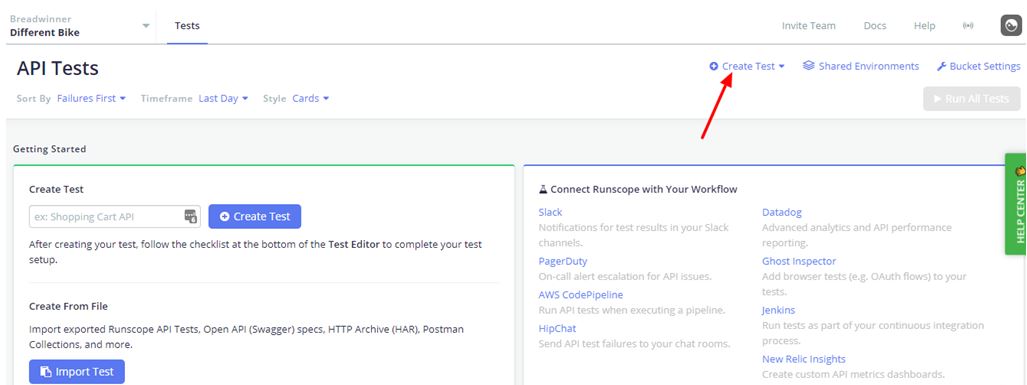Click the layers icon by Shared Environments
Screen dimensions: 1027x385
[x=809, y=66]
